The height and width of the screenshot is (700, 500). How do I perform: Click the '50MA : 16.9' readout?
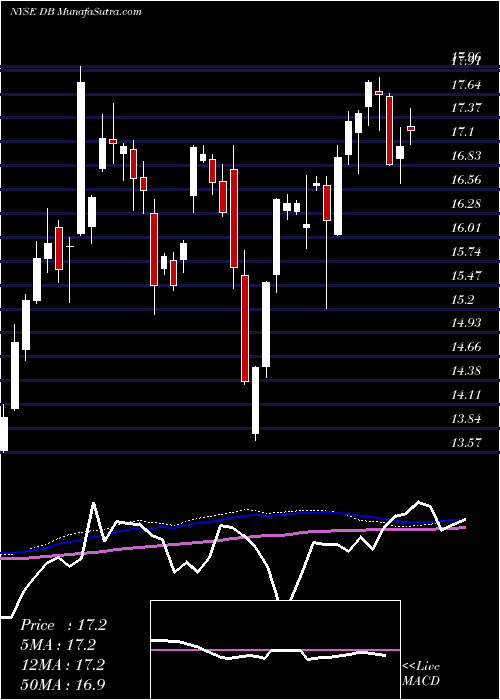click(63, 684)
